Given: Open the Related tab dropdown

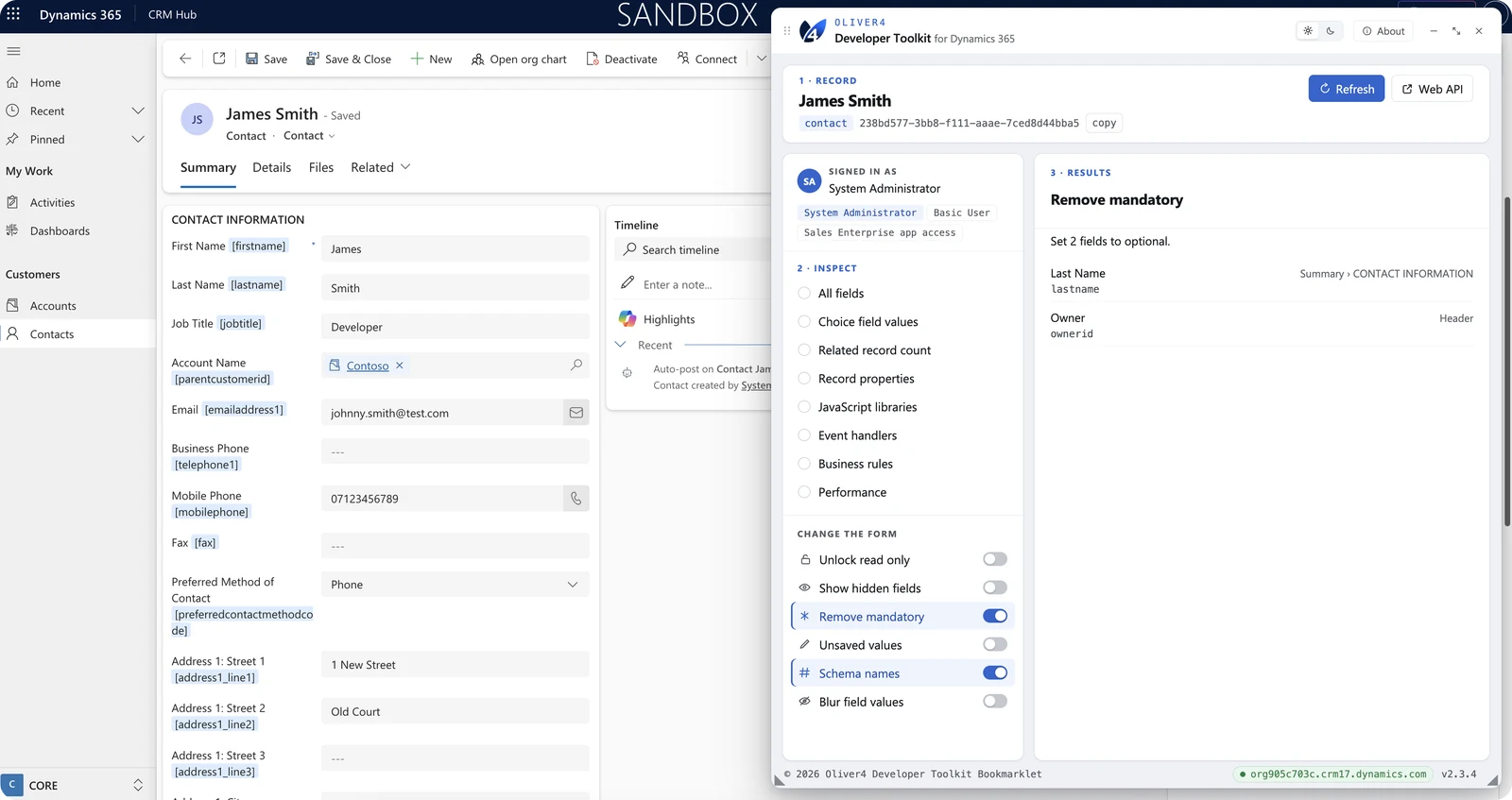Looking at the screenshot, I should (x=381, y=167).
